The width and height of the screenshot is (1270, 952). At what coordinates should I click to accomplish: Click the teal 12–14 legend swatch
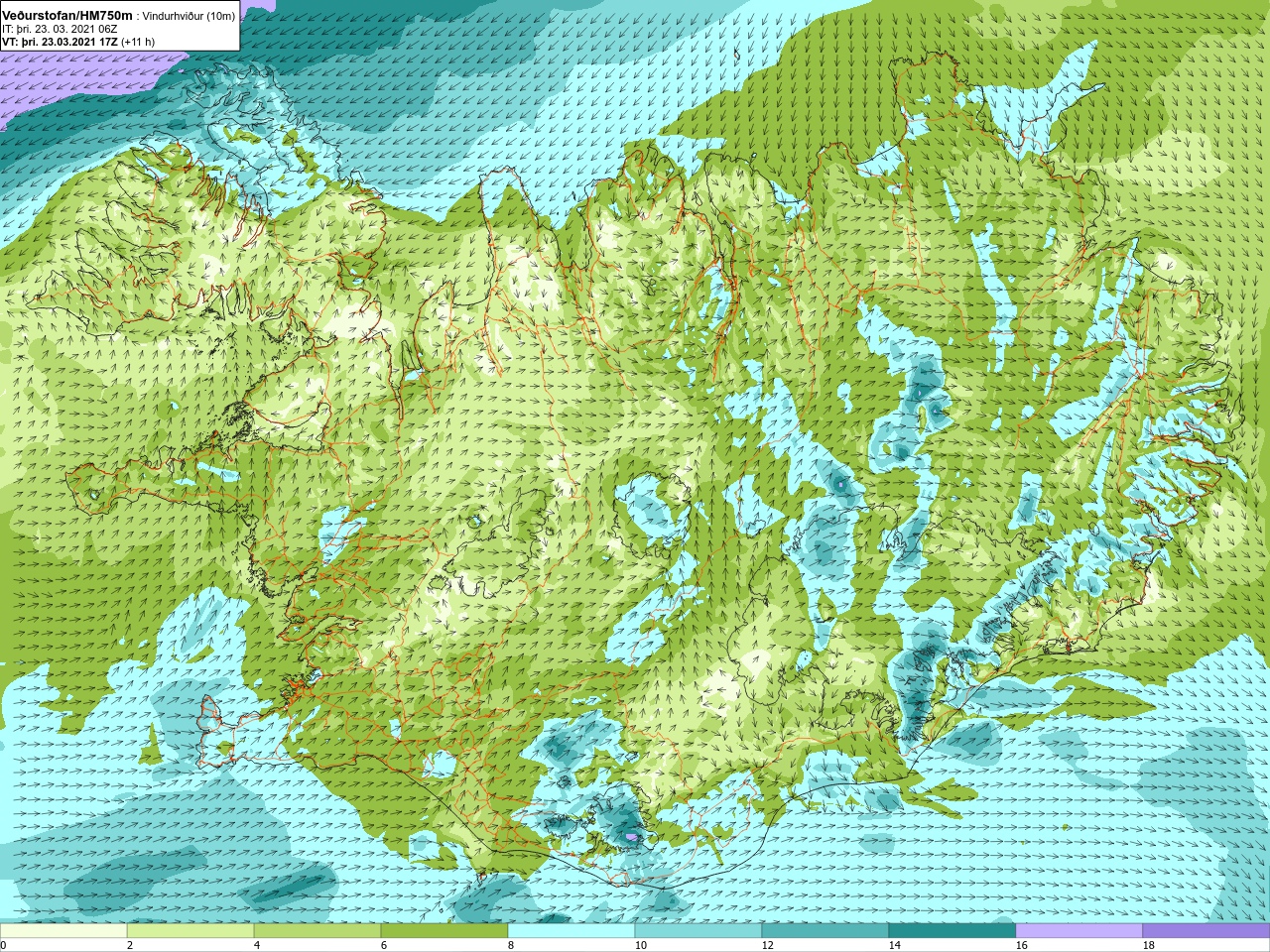coord(825,931)
